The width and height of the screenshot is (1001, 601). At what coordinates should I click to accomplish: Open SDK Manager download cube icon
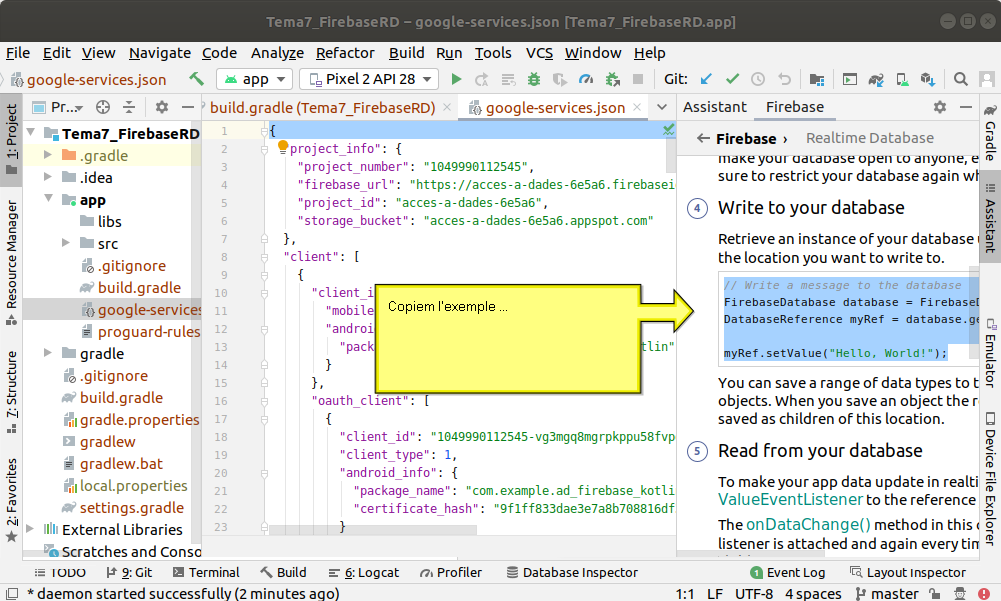click(x=928, y=79)
